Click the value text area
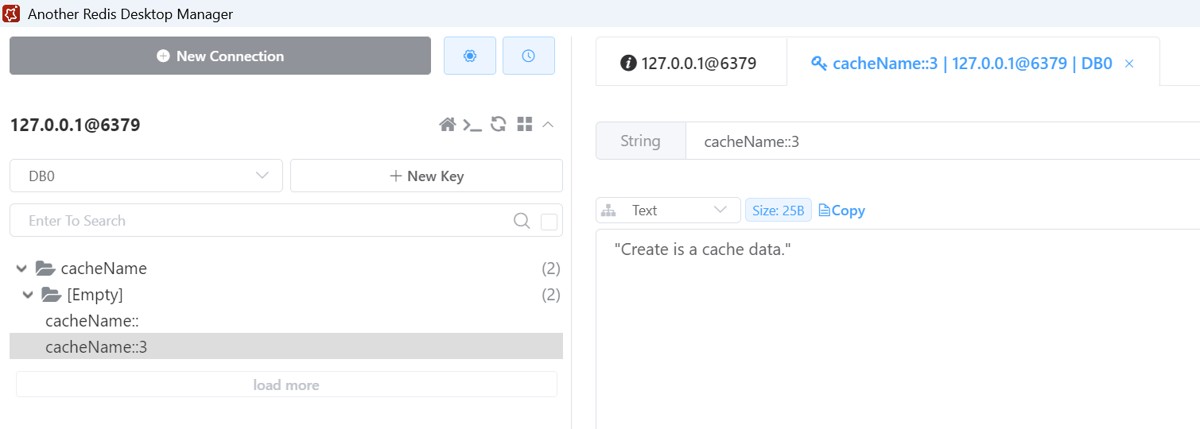This screenshot has width=1200, height=429. 898,330
